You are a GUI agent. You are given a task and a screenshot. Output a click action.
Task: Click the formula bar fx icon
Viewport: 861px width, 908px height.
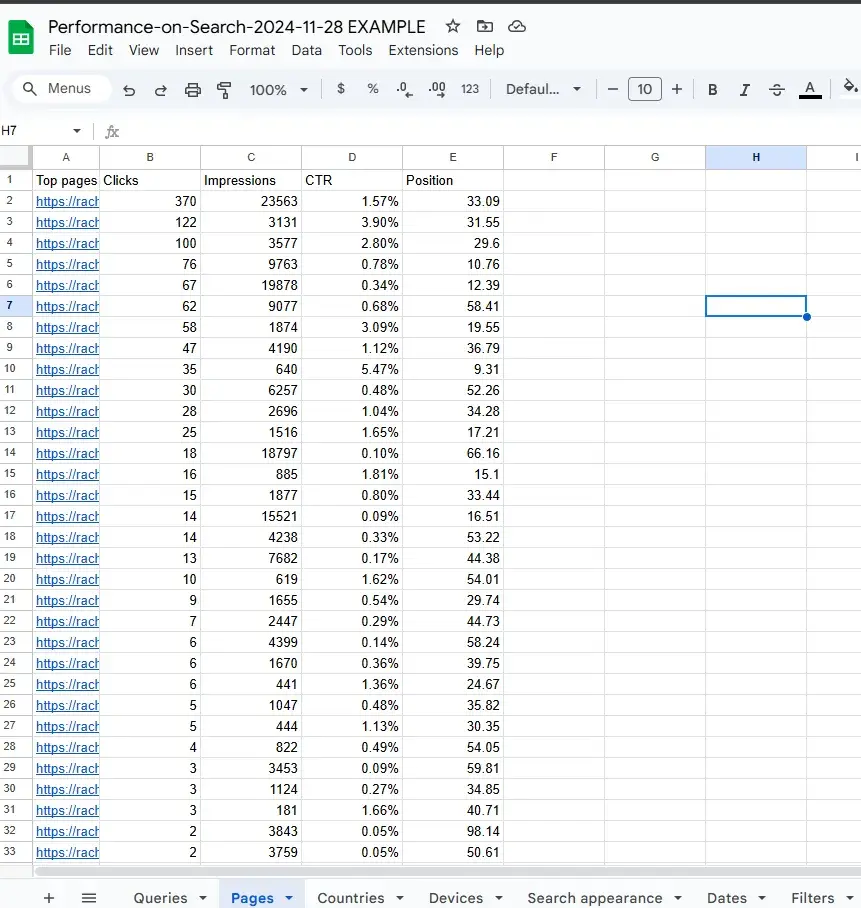(112, 132)
